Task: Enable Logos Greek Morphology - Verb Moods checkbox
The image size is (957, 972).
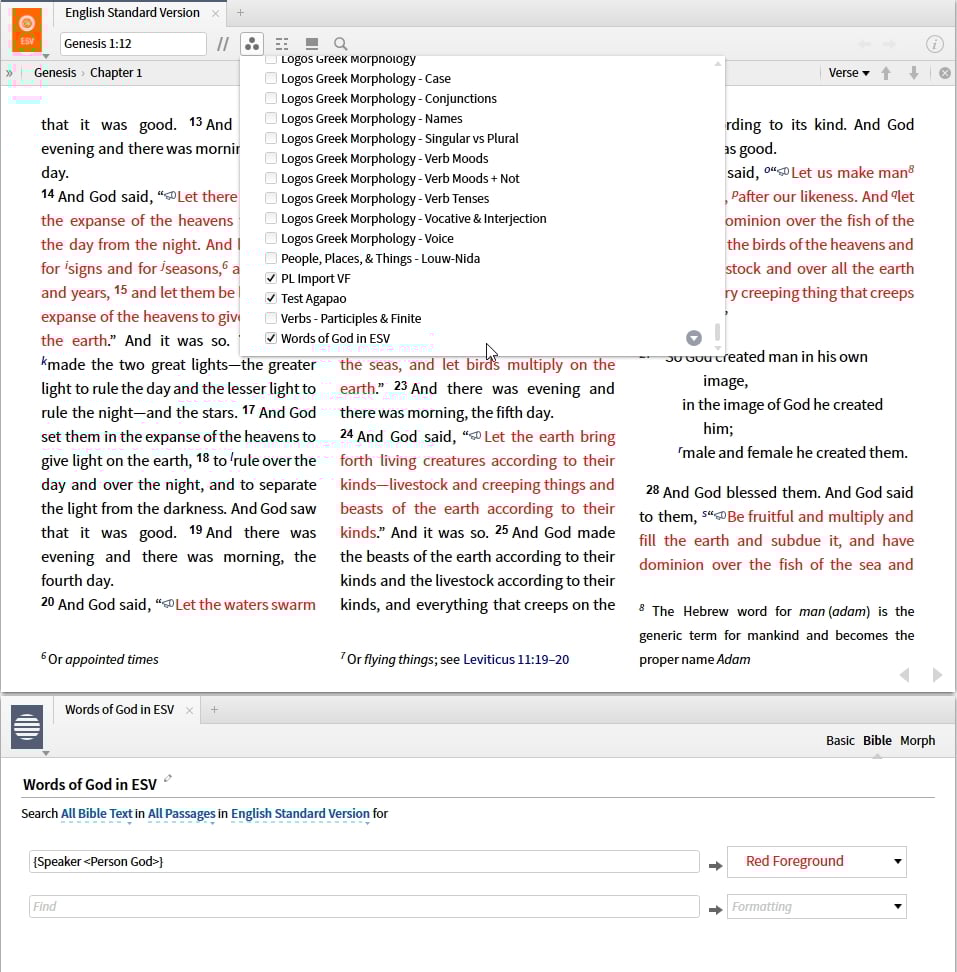Action: pyautogui.click(x=271, y=158)
